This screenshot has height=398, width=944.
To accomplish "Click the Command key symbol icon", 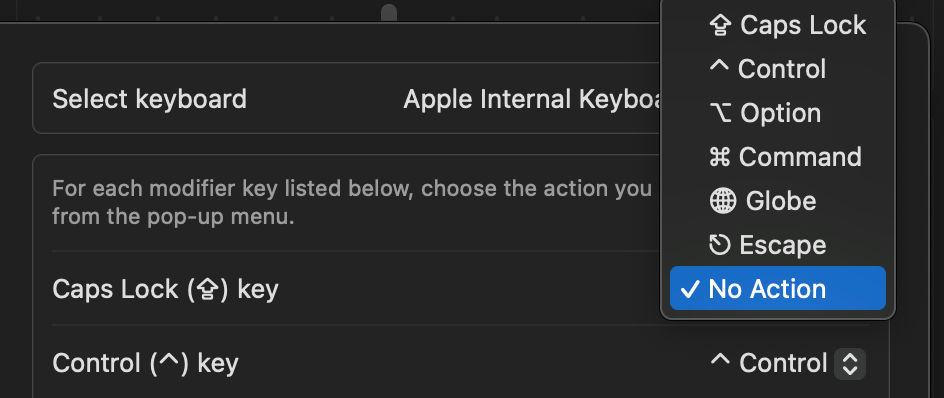I will 719,157.
